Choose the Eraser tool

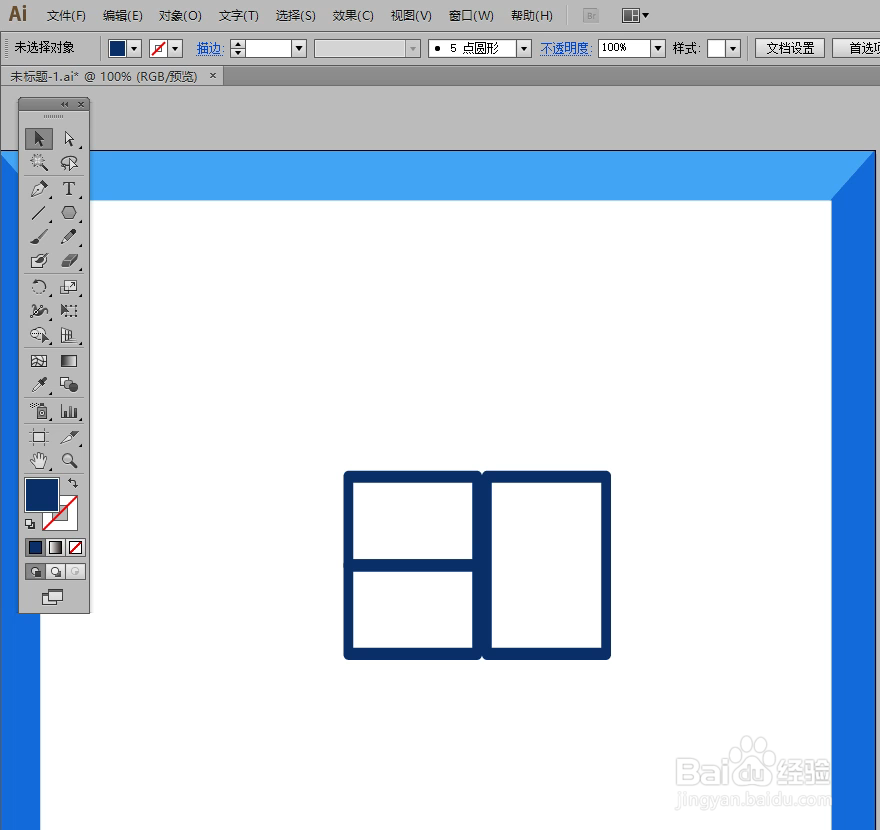point(69,261)
